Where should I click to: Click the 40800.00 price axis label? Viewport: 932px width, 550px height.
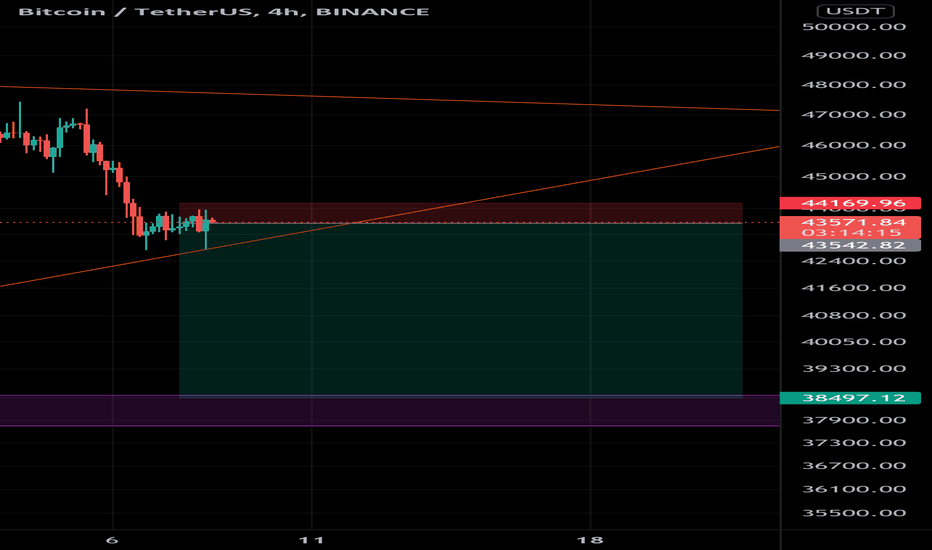(x=854, y=315)
